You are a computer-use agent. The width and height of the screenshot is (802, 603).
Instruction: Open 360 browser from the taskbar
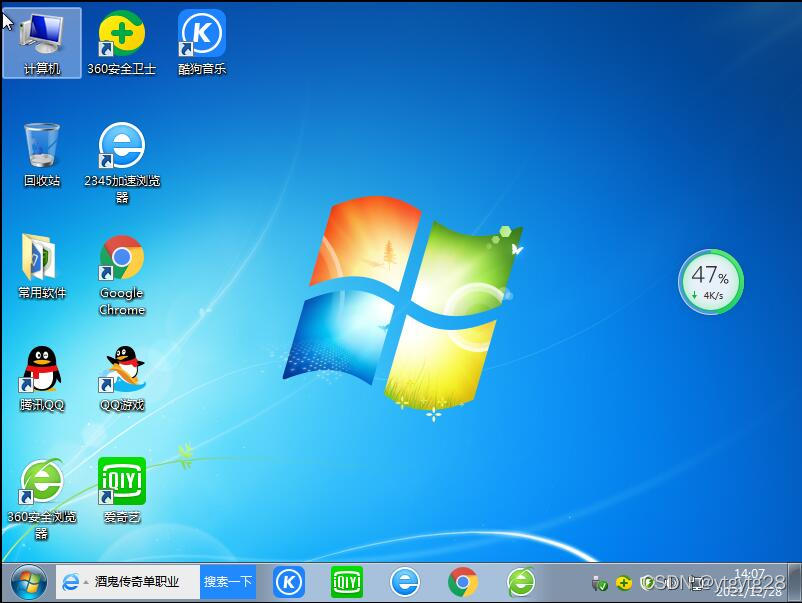tap(521, 582)
